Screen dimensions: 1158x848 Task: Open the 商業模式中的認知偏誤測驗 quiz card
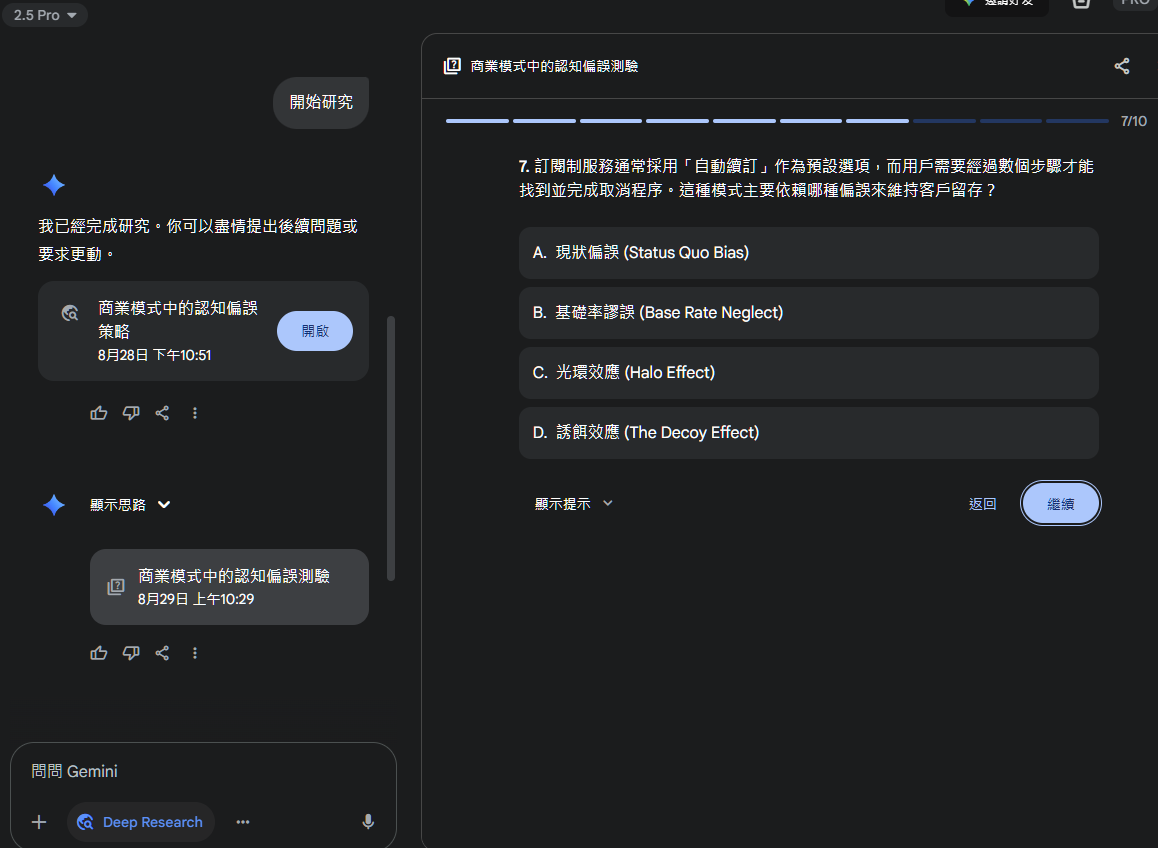click(229, 587)
